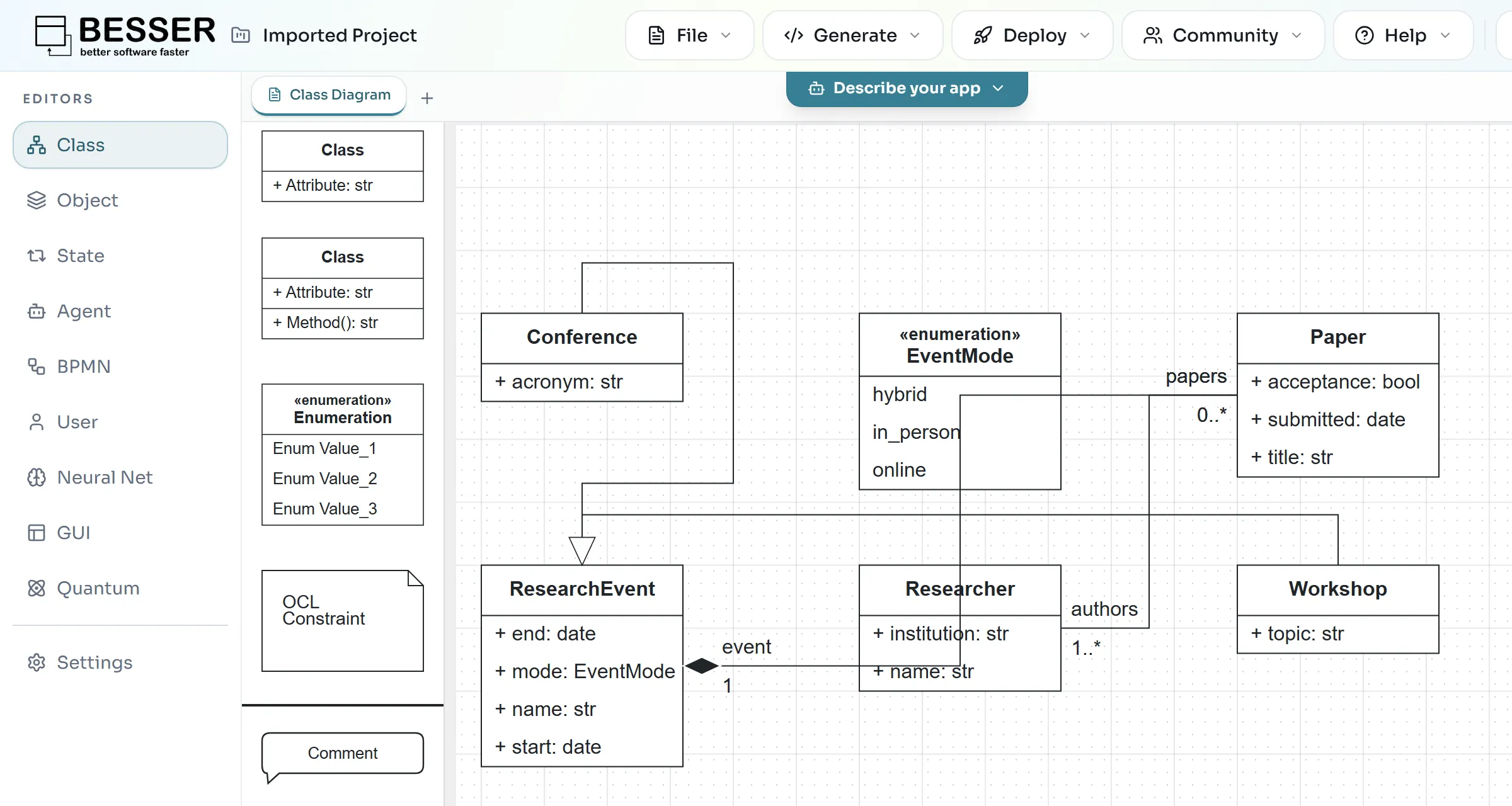This screenshot has height=806, width=1512.
Task: Expand the File menu chevron
Action: (726, 35)
